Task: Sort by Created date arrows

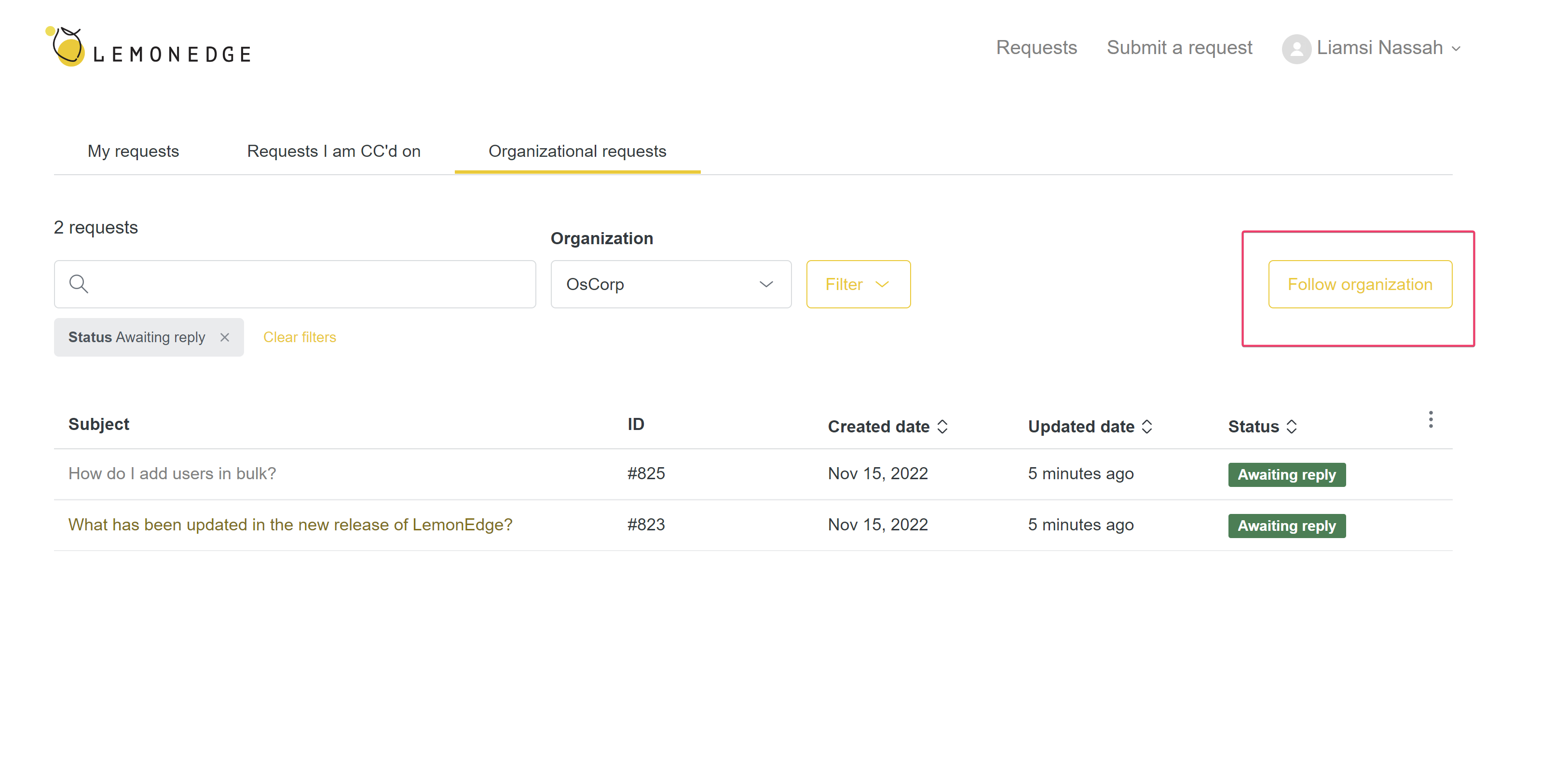Action: pyautogui.click(x=942, y=427)
